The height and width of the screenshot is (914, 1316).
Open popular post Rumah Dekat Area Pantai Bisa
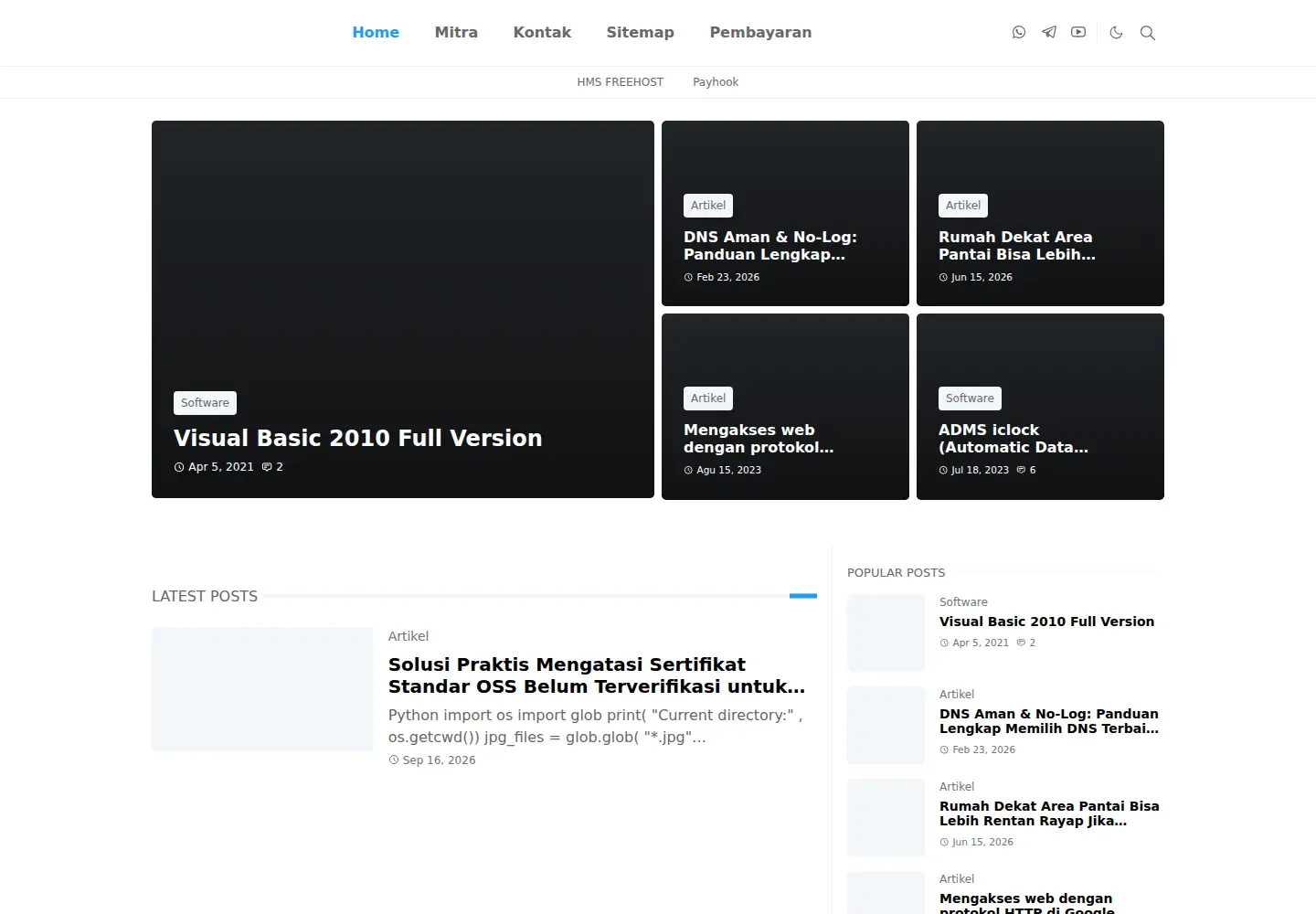[x=1049, y=813]
